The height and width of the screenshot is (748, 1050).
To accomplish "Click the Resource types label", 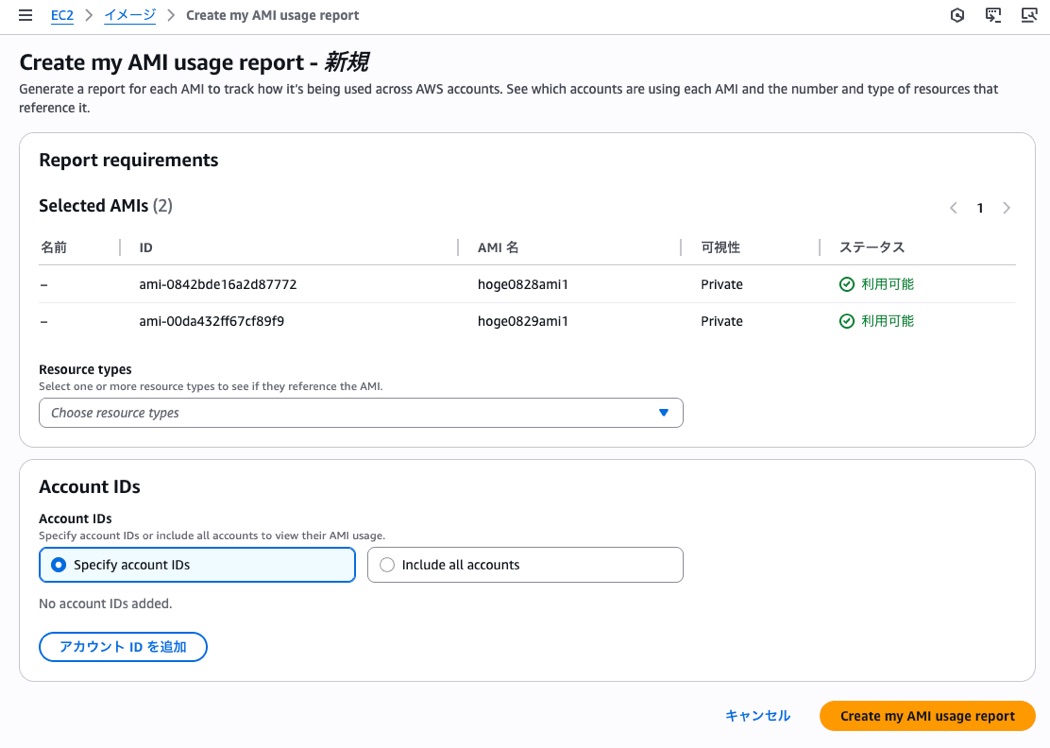I will coord(85,369).
